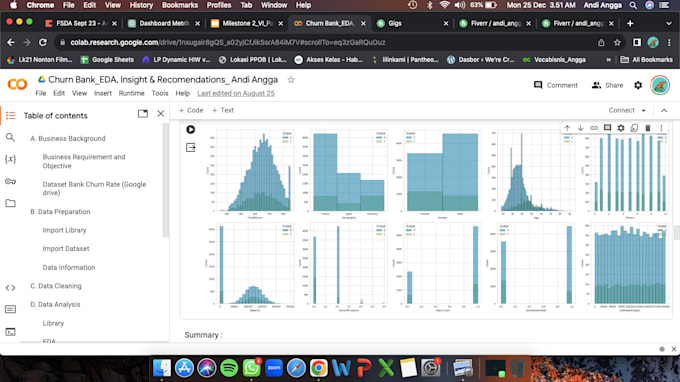Open the Code snippets icon
680x382 pixels.
tap(10, 287)
